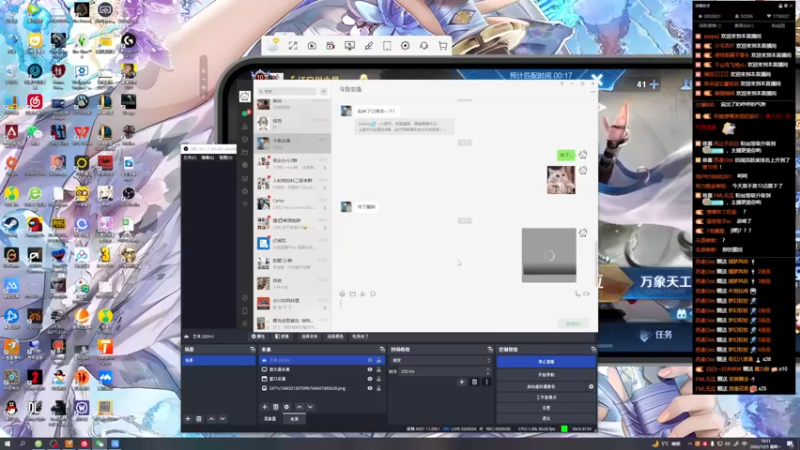Open WeChat favorites cube icon in sidebar
The width and height of the screenshot is (800, 450).
tap(245, 139)
